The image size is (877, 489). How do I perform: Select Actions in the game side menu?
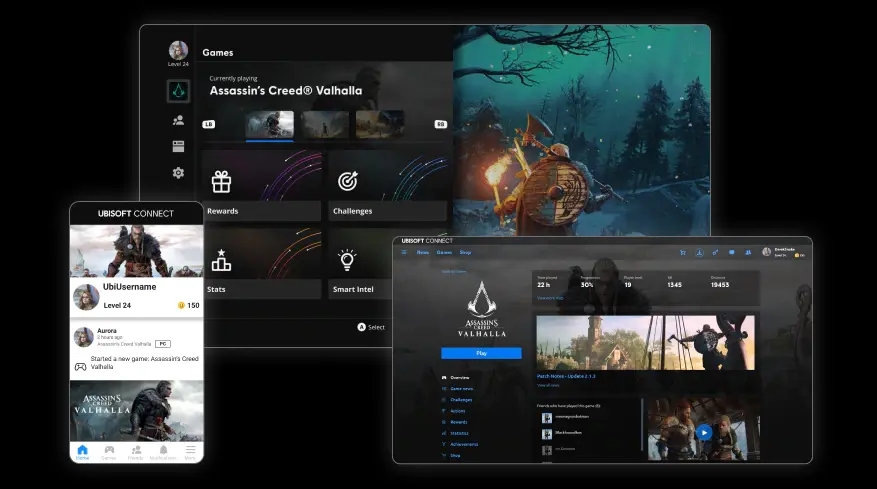pos(454,411)
